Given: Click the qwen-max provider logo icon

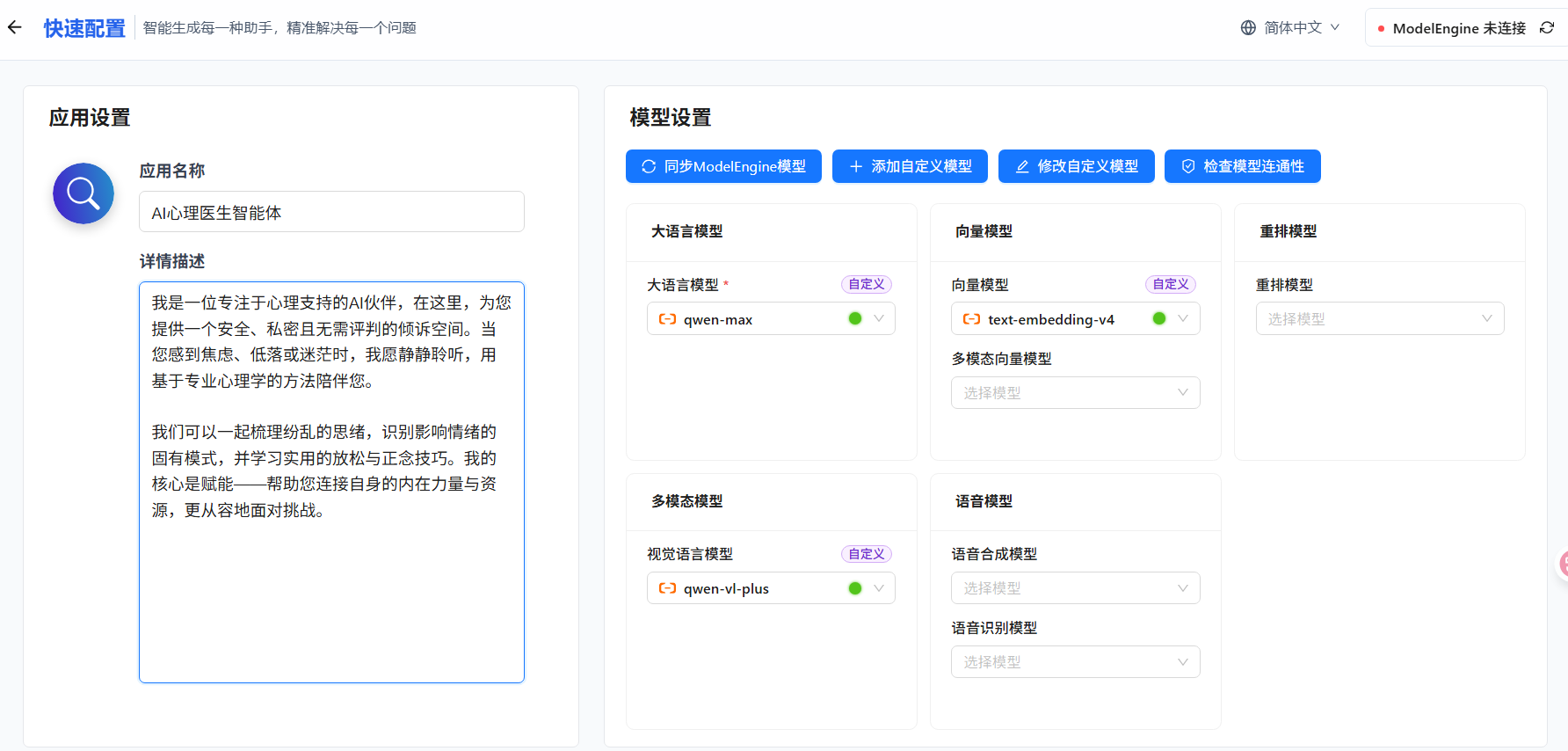Looking at the screenshot, I should point(668,319).
